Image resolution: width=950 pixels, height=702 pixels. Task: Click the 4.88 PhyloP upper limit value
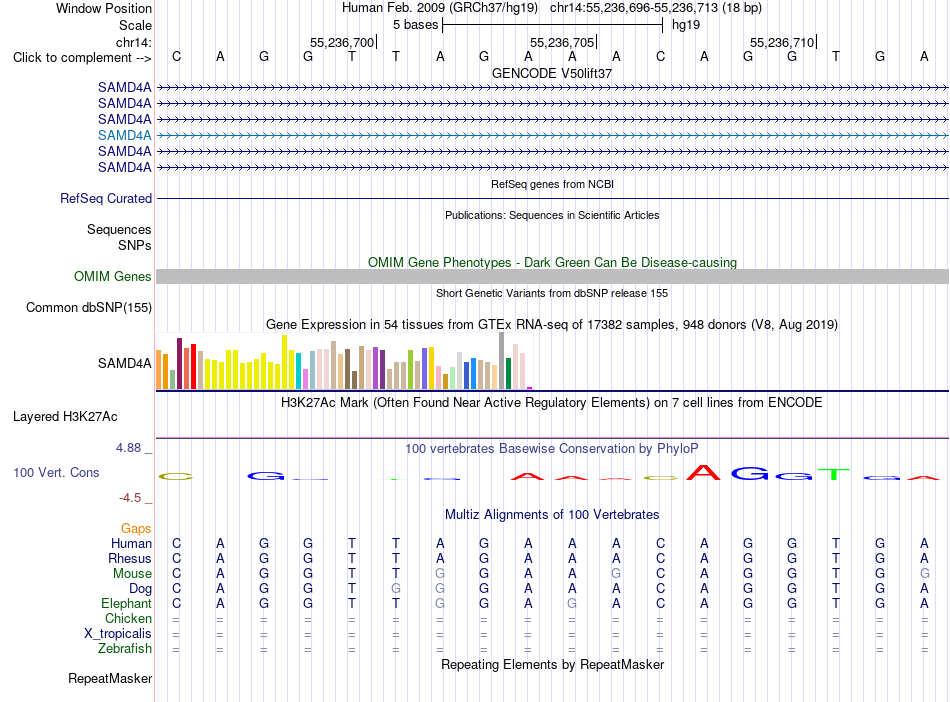(128, 448)
